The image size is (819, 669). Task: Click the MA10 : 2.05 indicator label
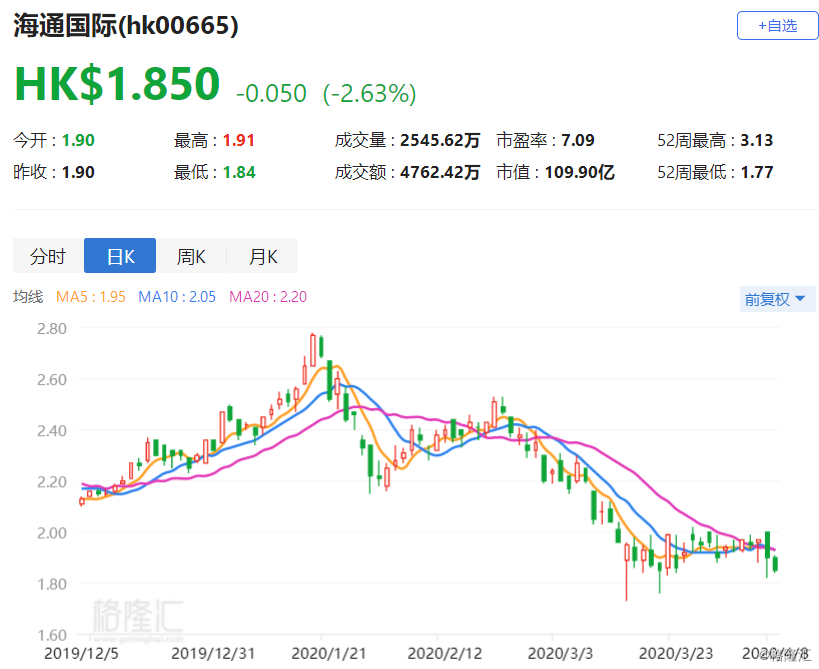coord(177,297)
